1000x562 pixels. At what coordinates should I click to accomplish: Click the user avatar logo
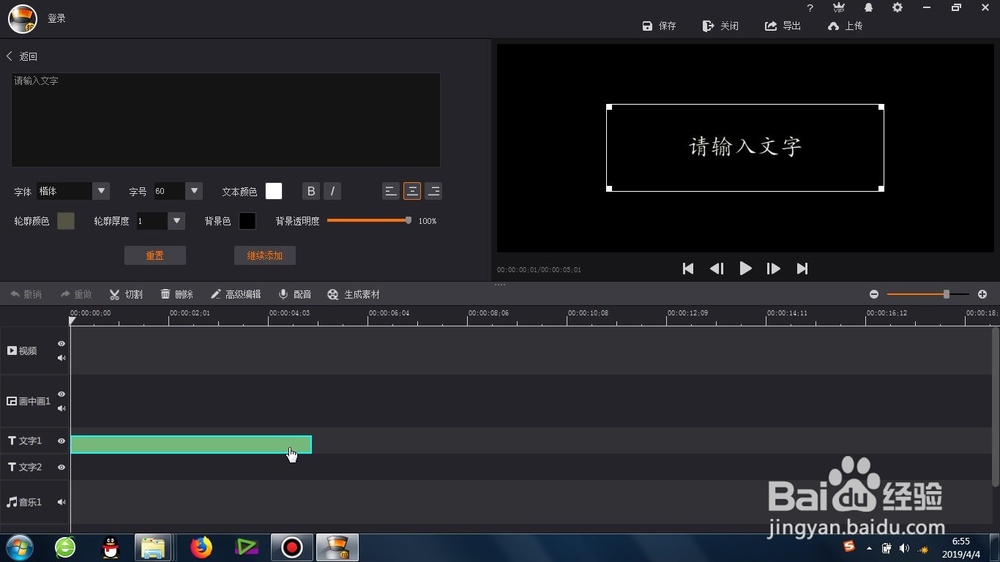pos(22,18)
